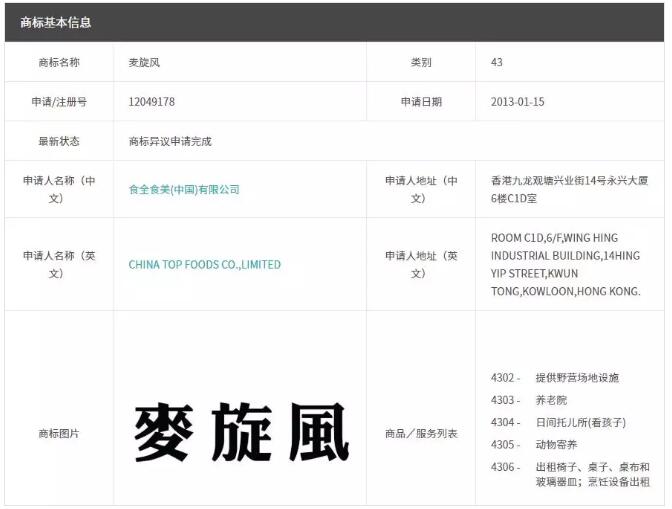Select service item 4306 出租椅子、桌子

pos(570,474)
